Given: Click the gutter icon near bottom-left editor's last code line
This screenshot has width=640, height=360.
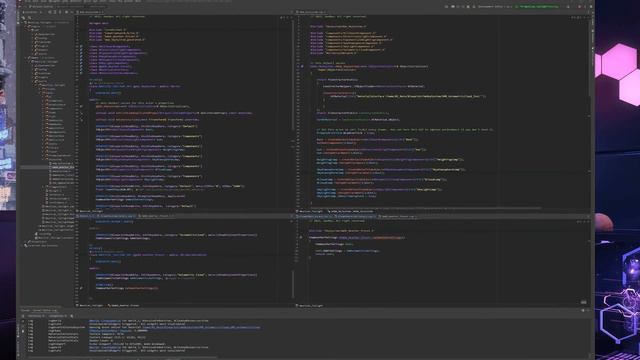Looking at the screenshot, I should 81,288.
